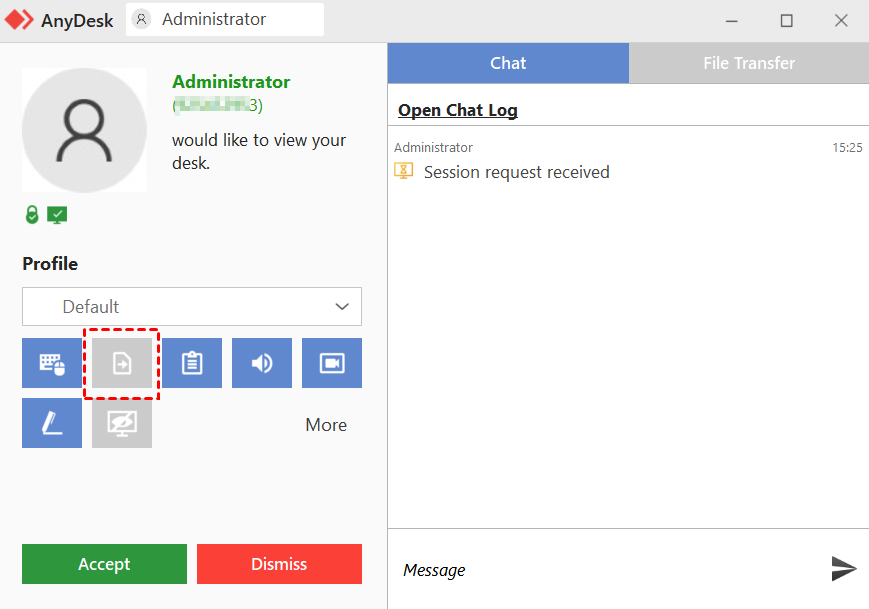The width and height of the screenshot is (869, 609).
Task: Open Chat Log link
Action: point(458,110)
